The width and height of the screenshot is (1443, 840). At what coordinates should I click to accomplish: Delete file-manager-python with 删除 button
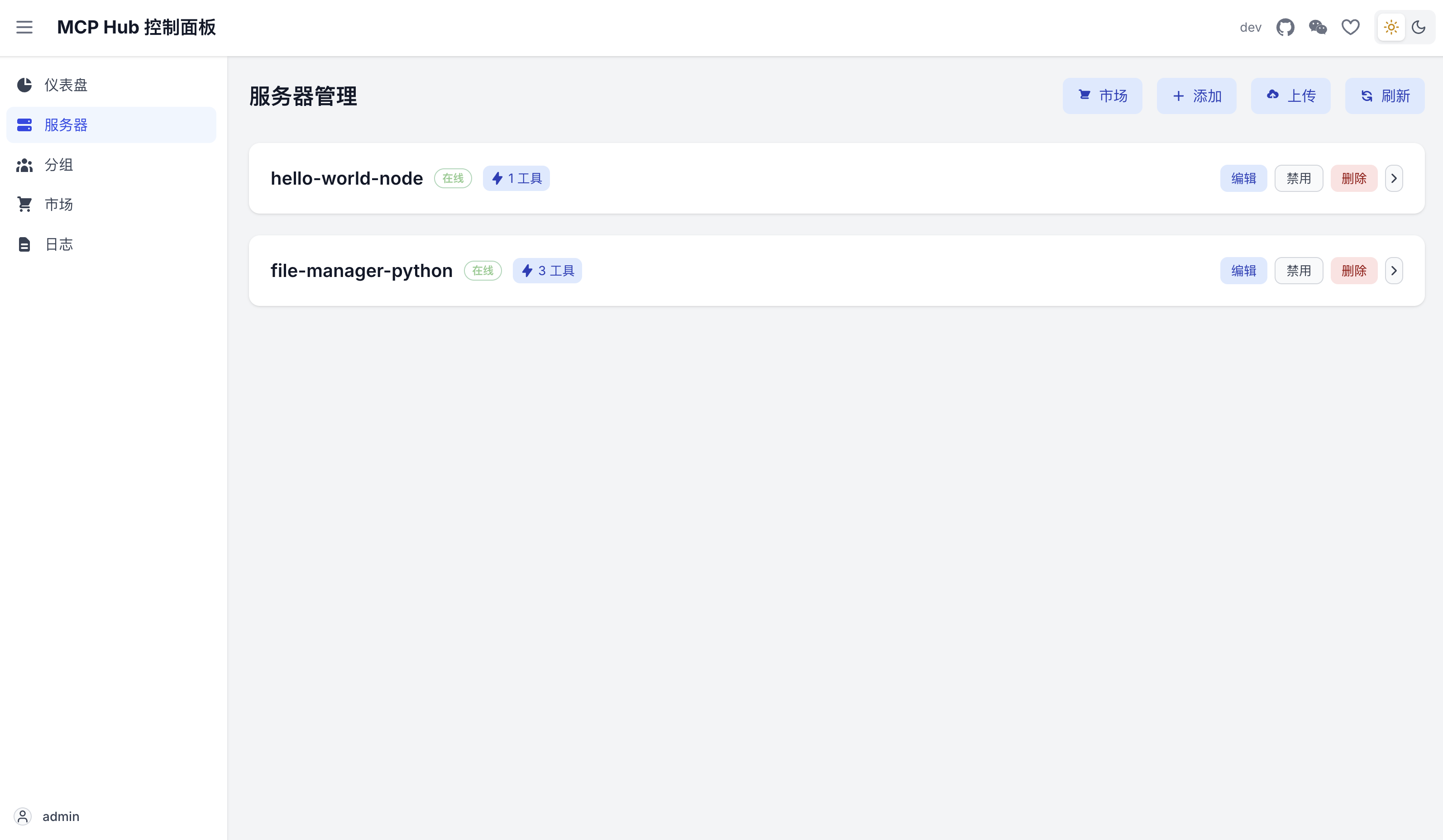click(x=1354, y=271)
